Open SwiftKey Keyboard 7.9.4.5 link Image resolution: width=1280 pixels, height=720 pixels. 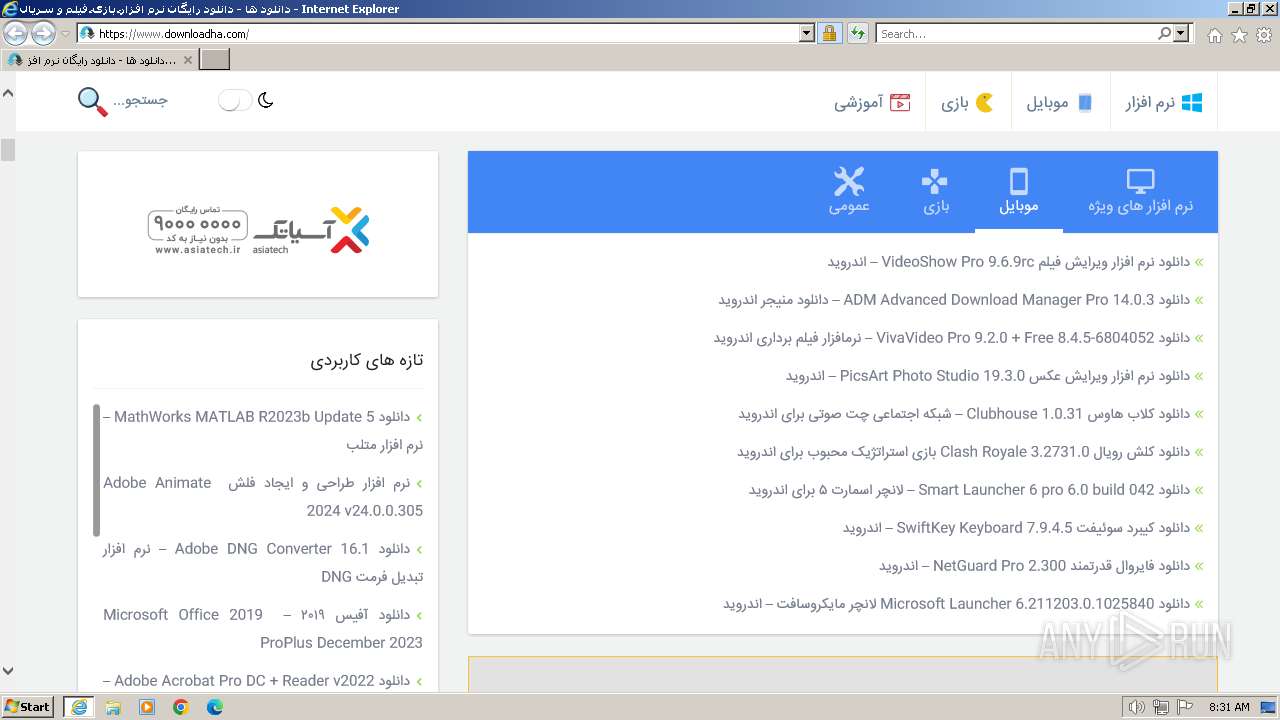coord(1016,528)
